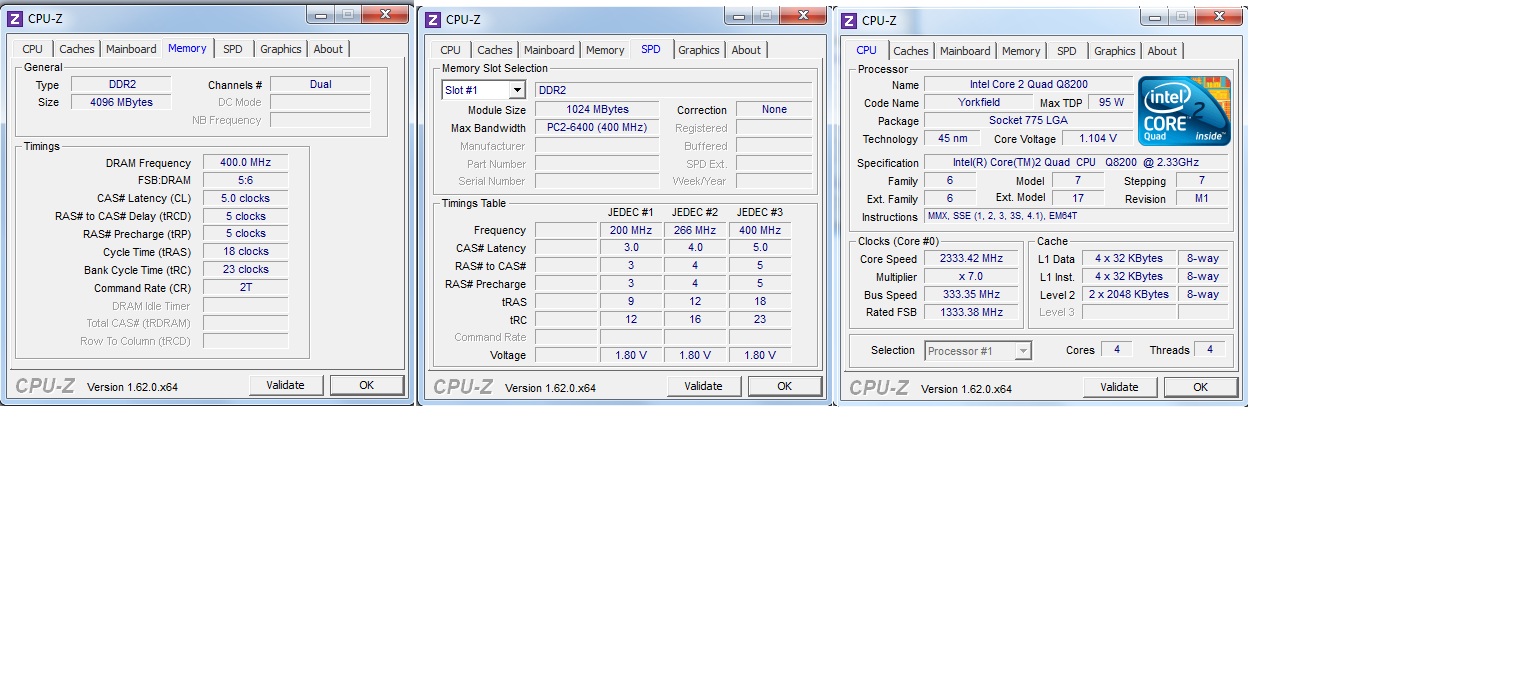Click the JEDEC #2 frequency 266 MHz
The image size is (1531, 679).
[x=695, y=230]
